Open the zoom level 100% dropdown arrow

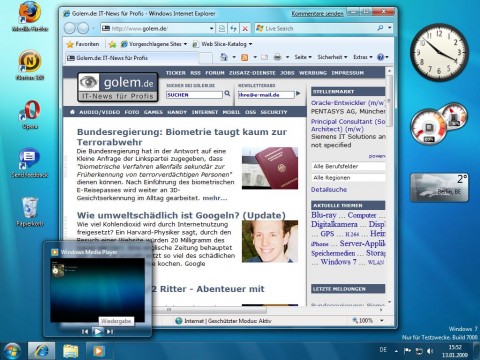coord(382,320)
